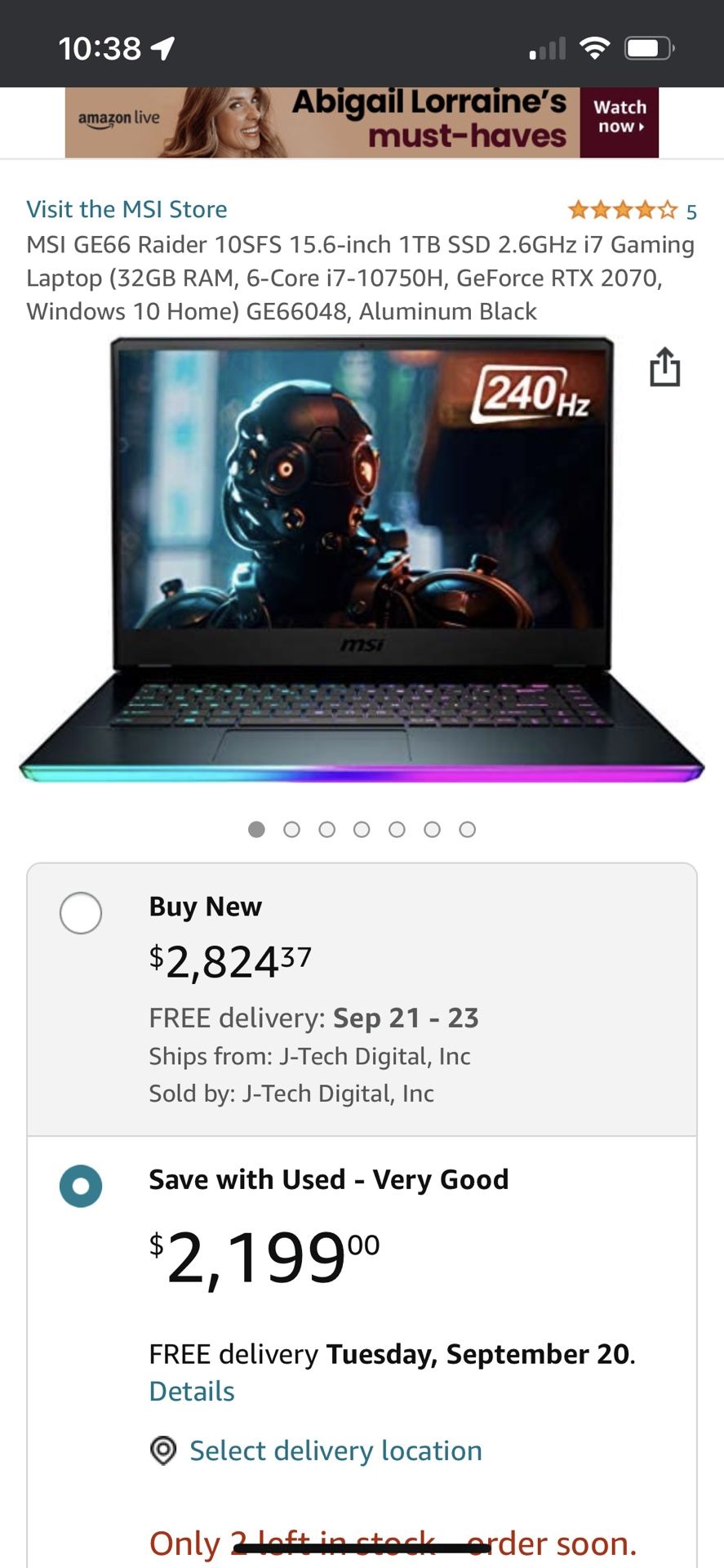This screenshot has width=724, height=1568.
Task: Tap the 5 reviews count link
Action: pos(691,211)
